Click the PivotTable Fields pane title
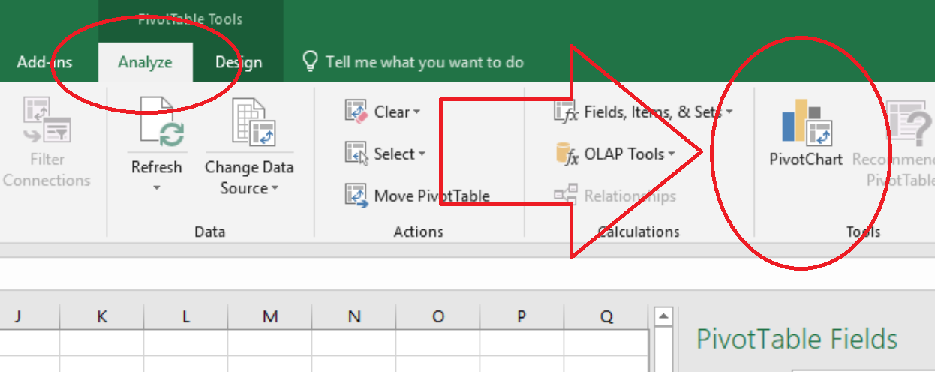This screenshot has height=372, width=935. coord(797,338)
